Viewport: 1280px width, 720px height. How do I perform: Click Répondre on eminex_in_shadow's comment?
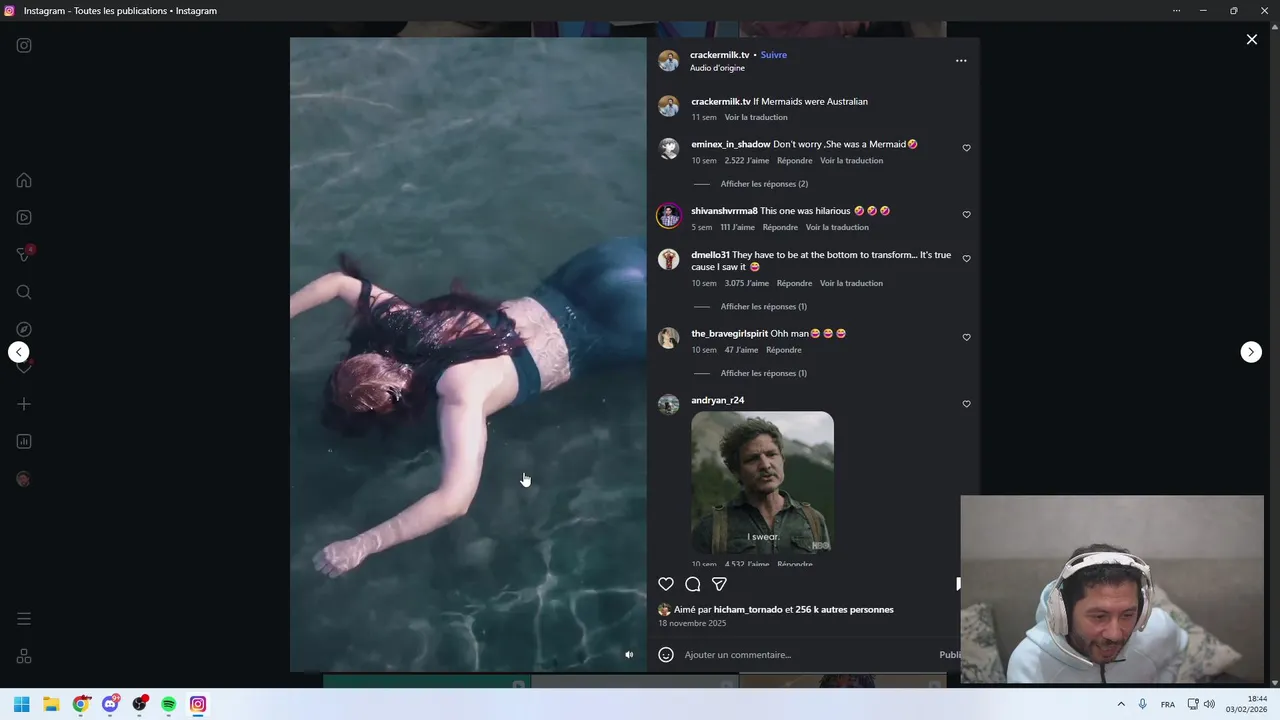point(795,161)
